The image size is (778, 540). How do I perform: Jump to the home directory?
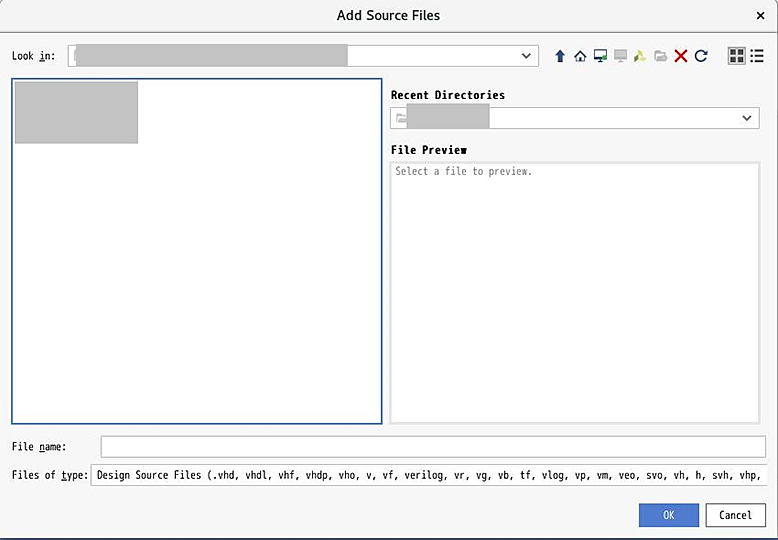pos(580,56)
